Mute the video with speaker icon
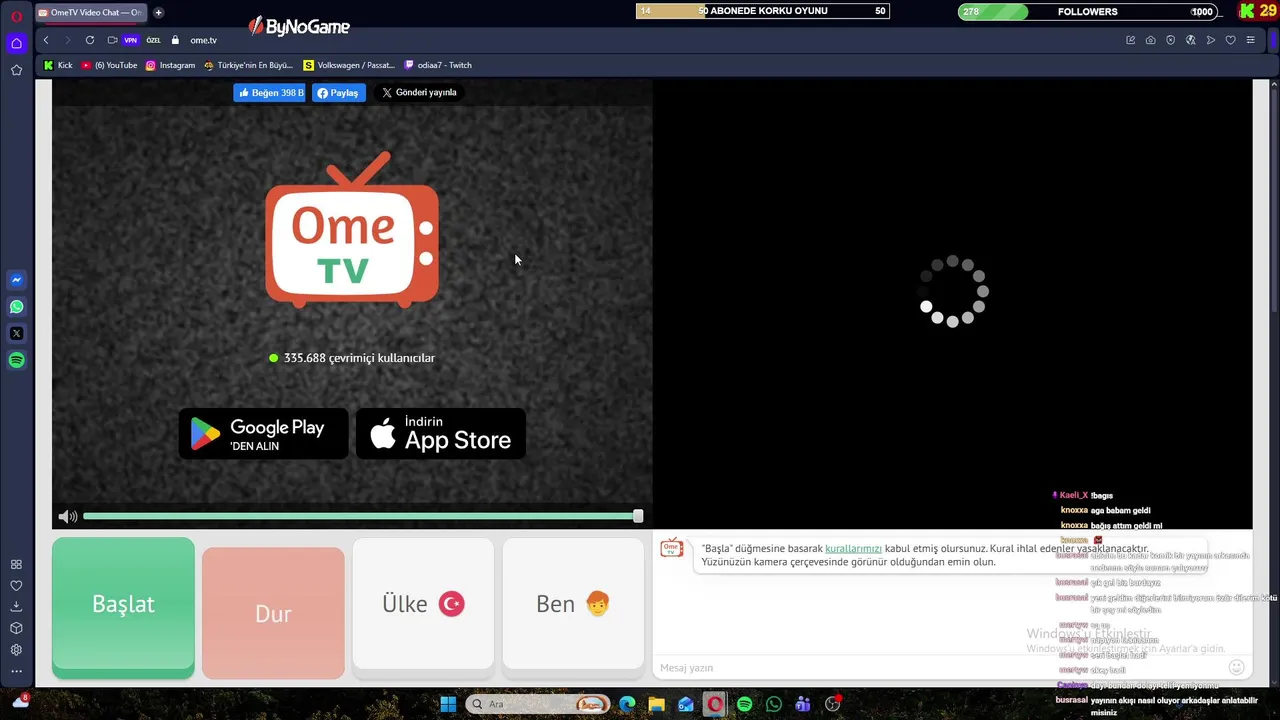1280x720 pixels. 67,517
